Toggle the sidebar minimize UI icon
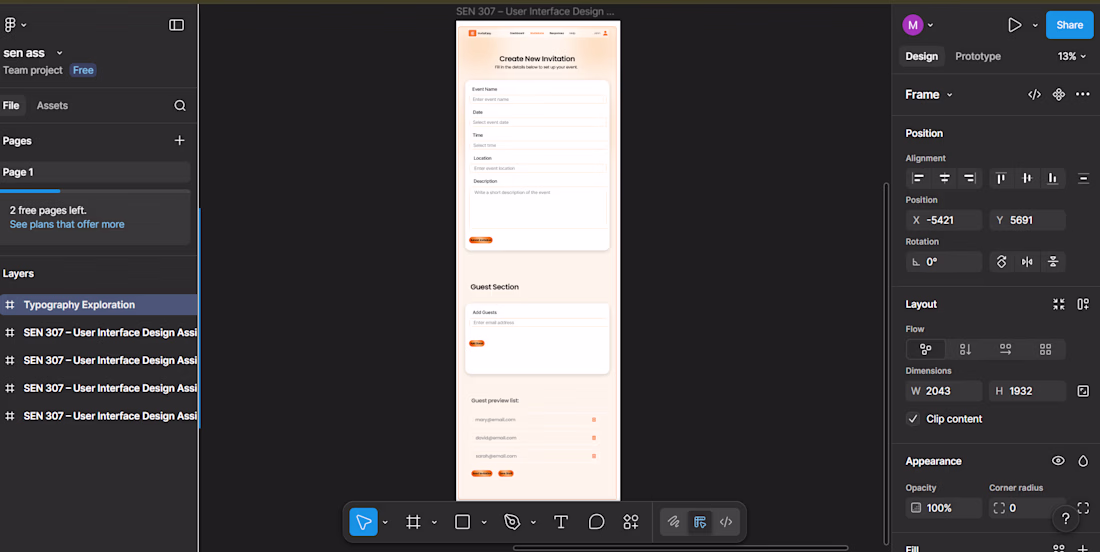Viewport: 1100px width, 552px height. tap(177, 25)
